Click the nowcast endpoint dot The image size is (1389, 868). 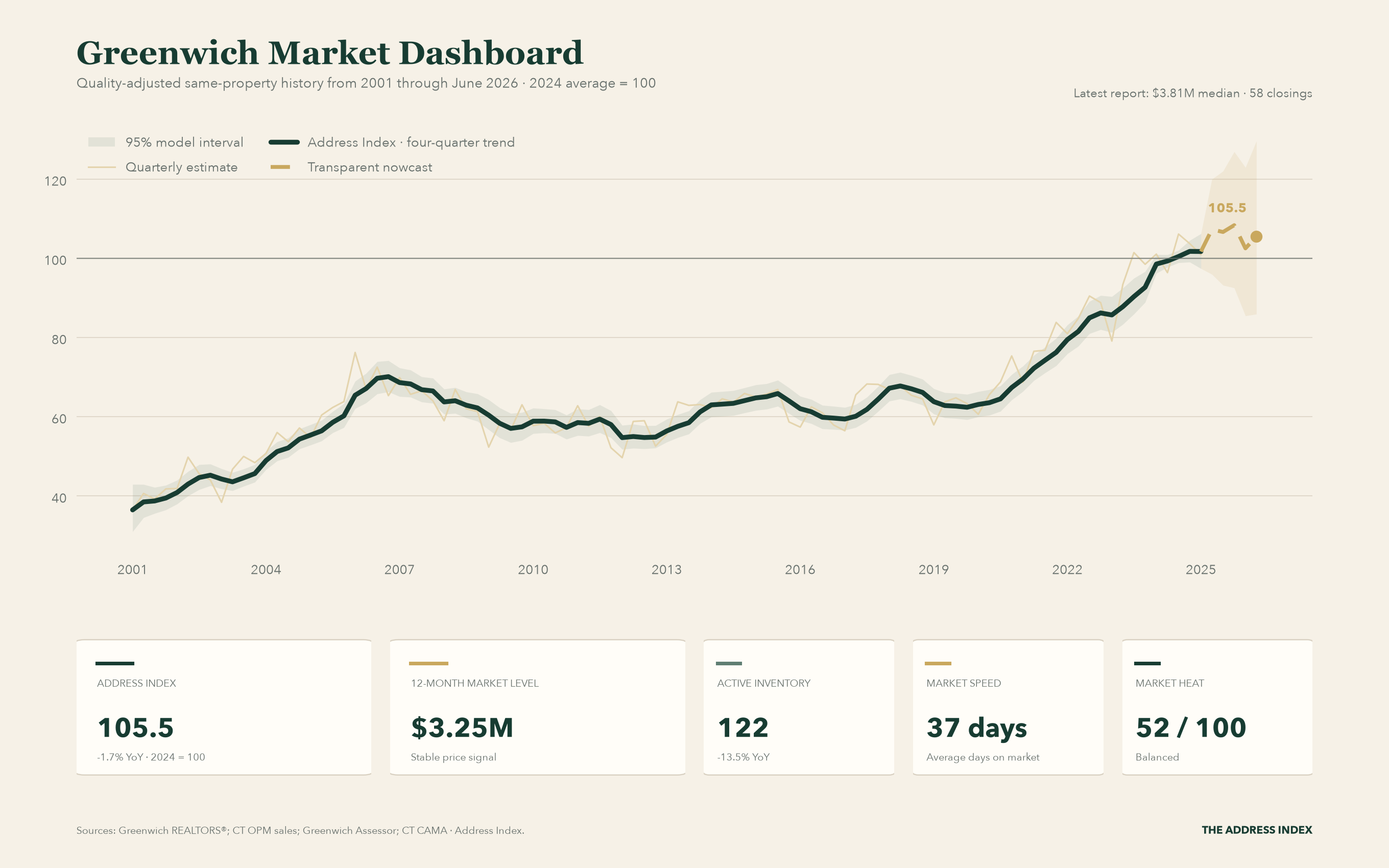1256,236
